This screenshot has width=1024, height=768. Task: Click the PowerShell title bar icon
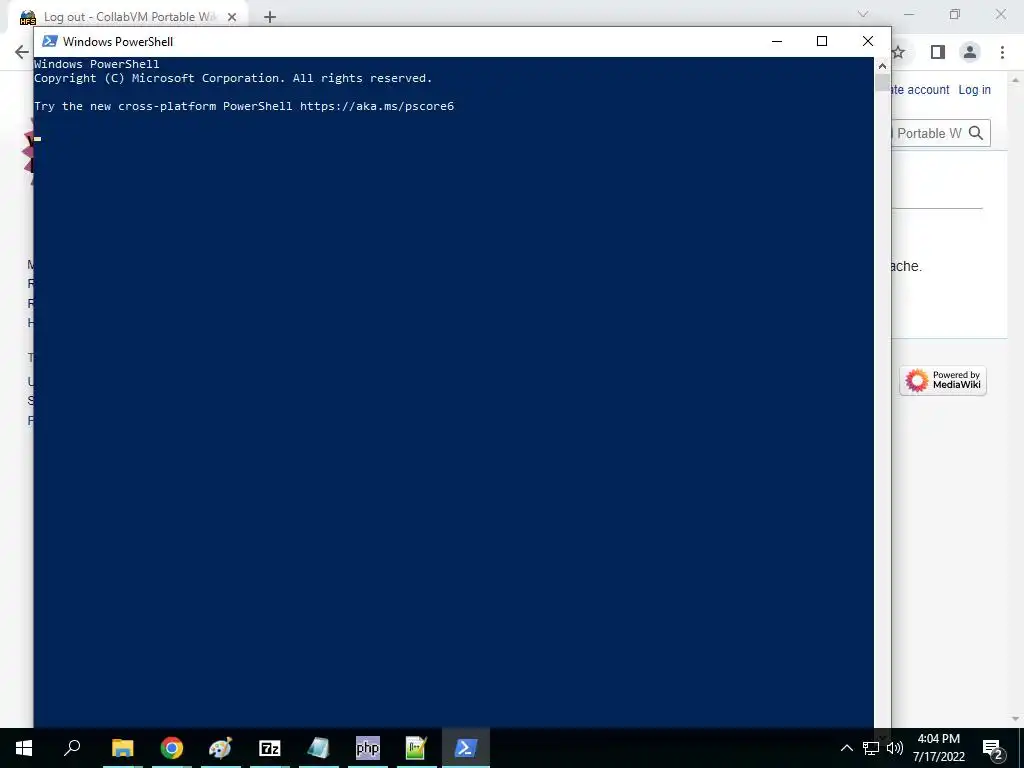pos(50,41)
